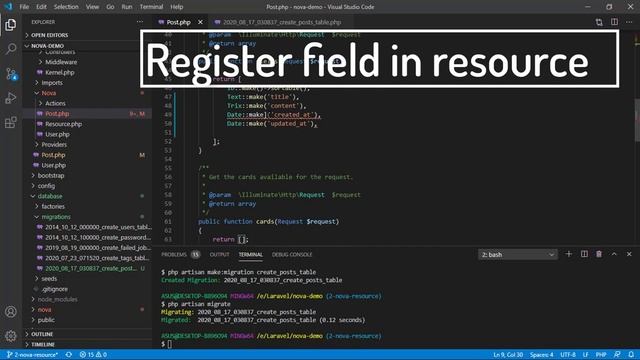Open the File menu
Image resolution: width=640 pixels, height=360 pixels.
[x=24, y=7]
